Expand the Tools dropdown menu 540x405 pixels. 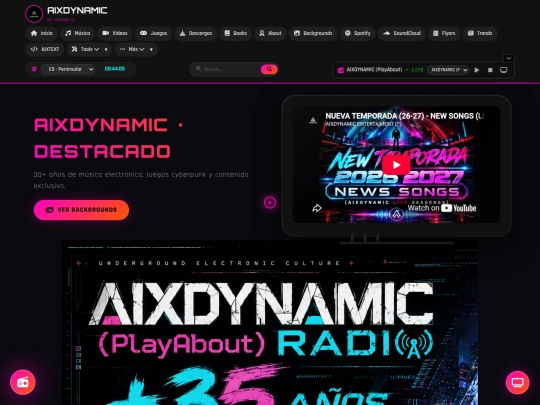pyautogui.click(x=86, y=49)
